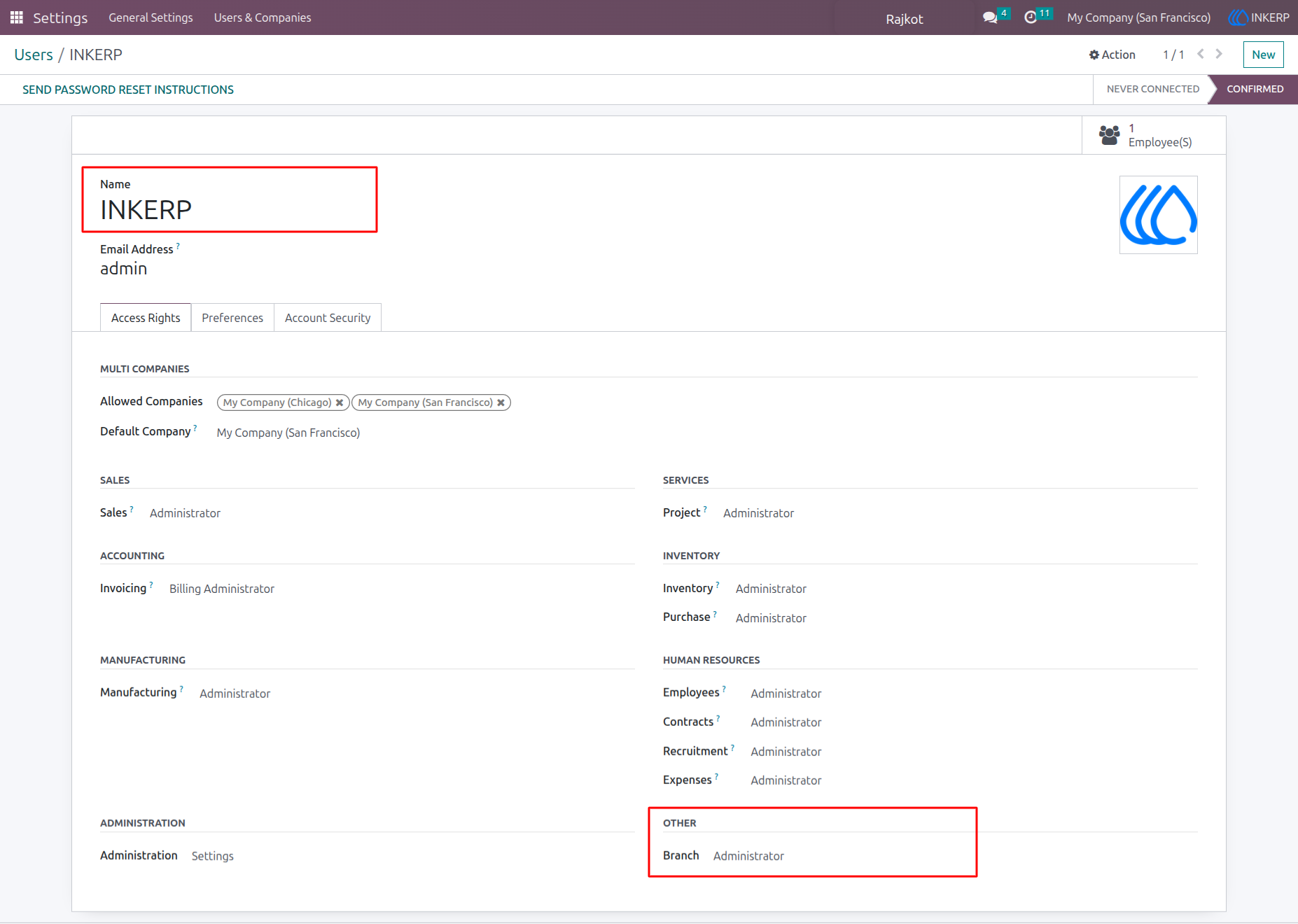The width and height of the screenshot is (1298, 924).
Task: Open the General Settings menu
Action: coord(151,17)
